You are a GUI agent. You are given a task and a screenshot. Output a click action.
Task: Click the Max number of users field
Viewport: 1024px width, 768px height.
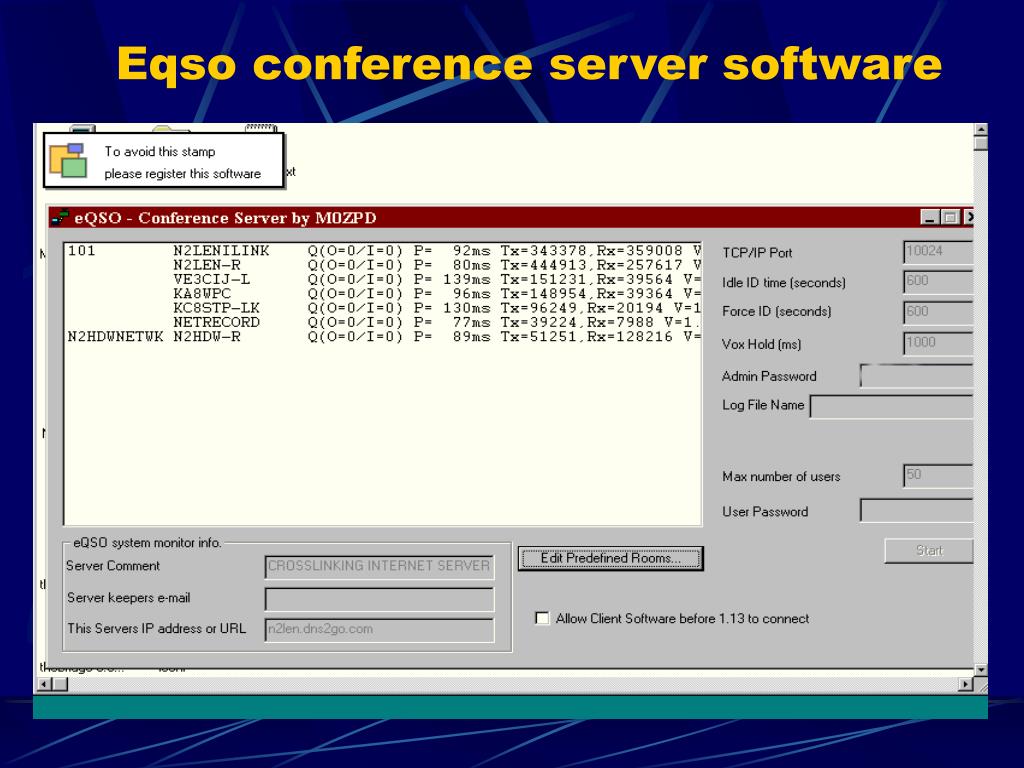point(938,475)
